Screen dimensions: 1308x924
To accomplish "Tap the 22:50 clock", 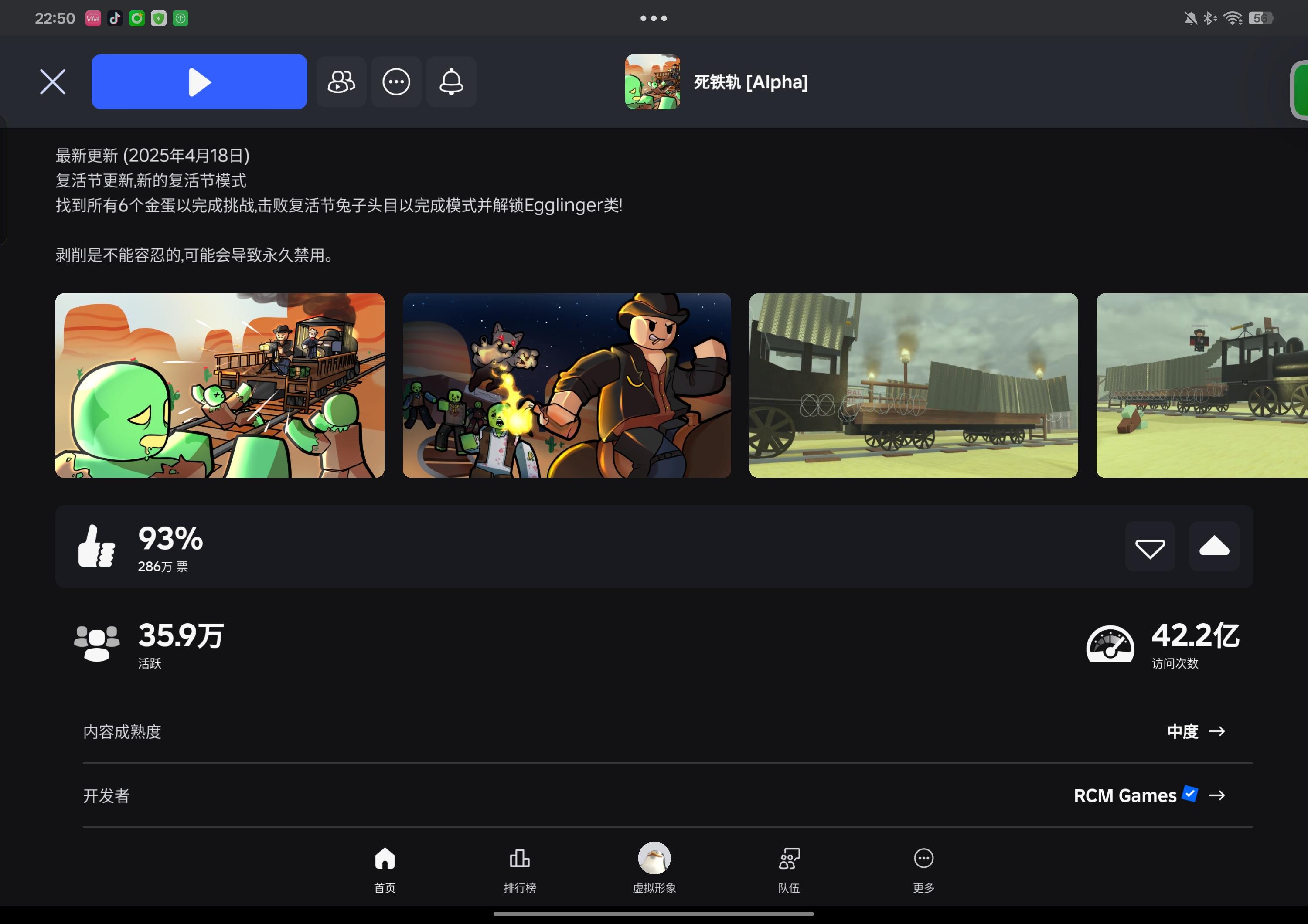I will pyautogui.click(x=54, y=18).
